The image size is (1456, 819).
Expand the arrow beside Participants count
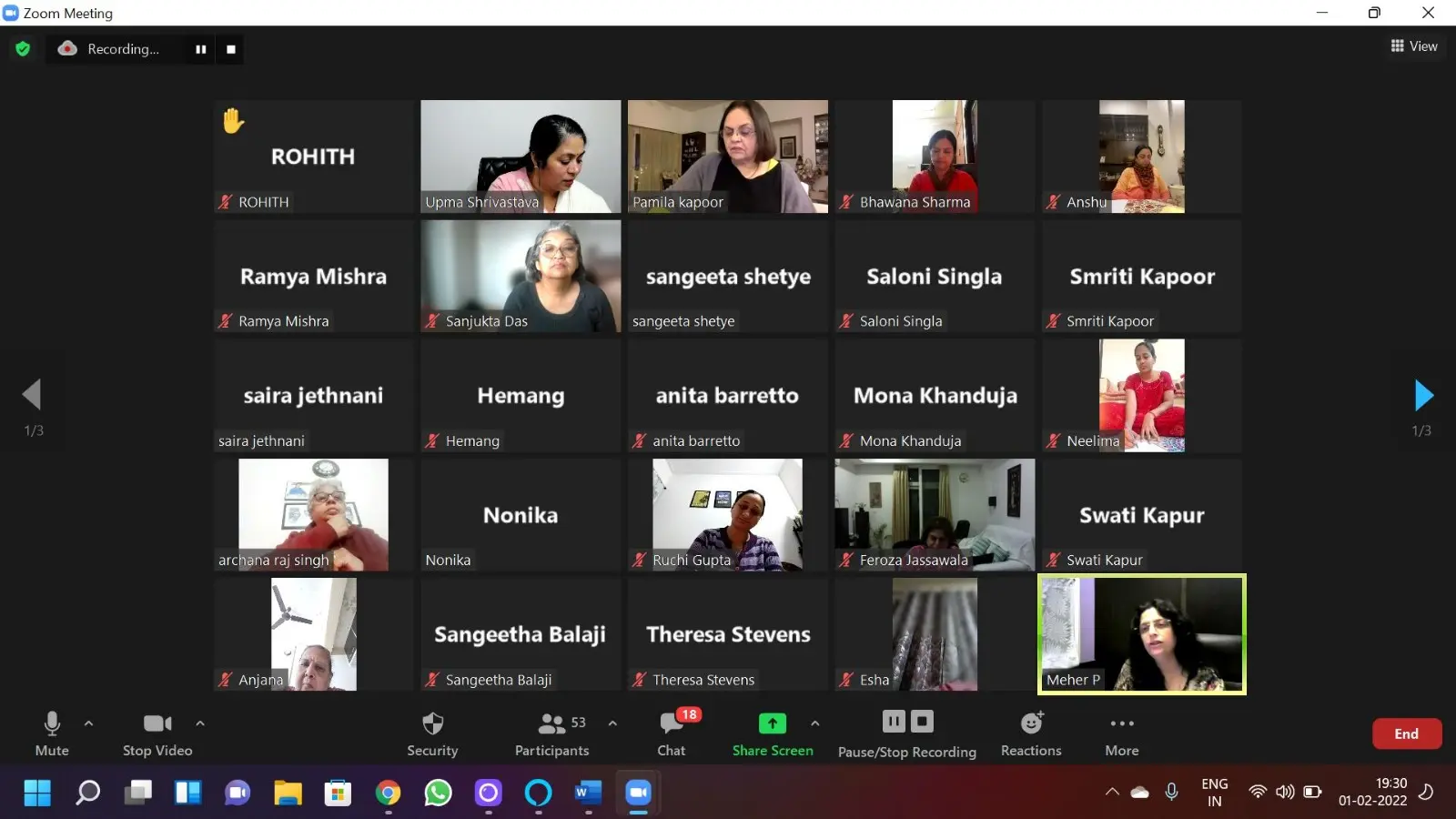(x=612, y=723)
